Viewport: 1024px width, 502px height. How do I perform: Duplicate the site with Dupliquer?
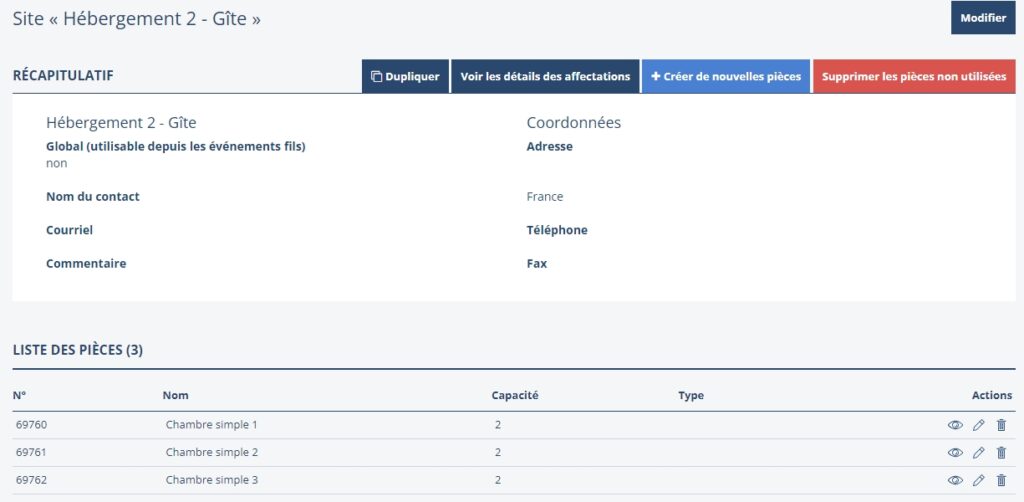(405, 77)
